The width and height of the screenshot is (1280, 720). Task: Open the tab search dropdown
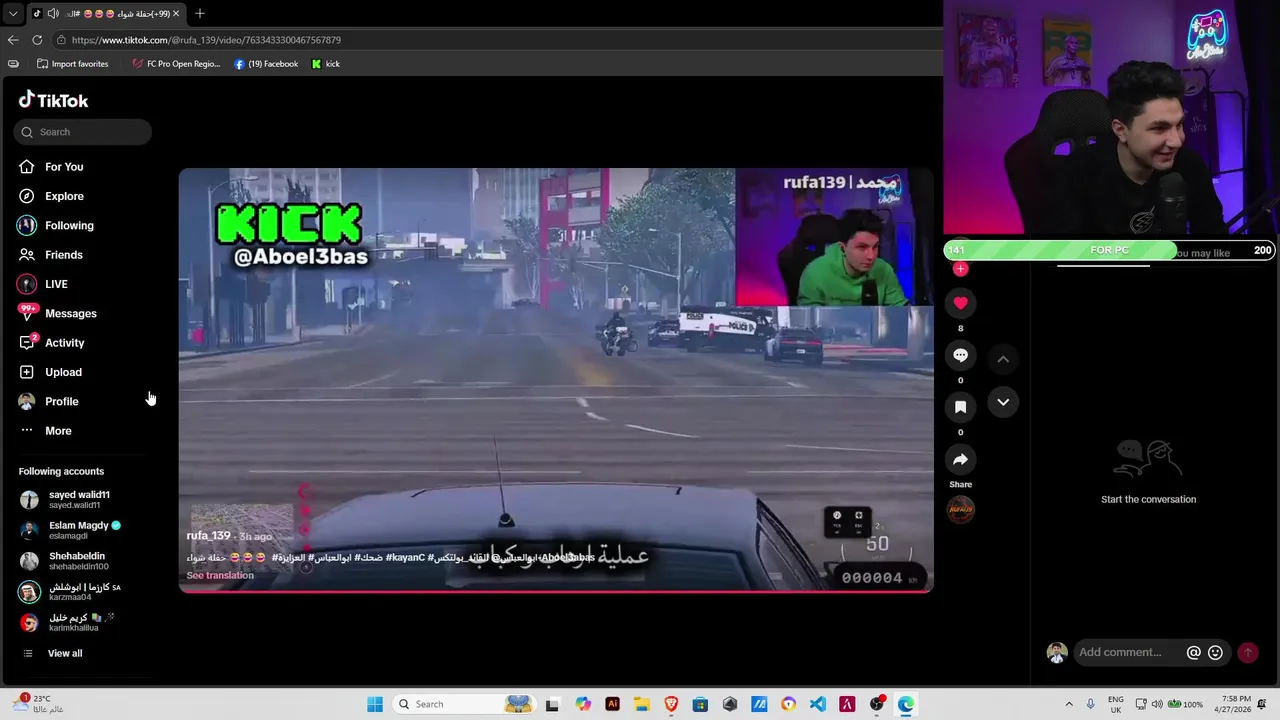(x=12, y=13)
